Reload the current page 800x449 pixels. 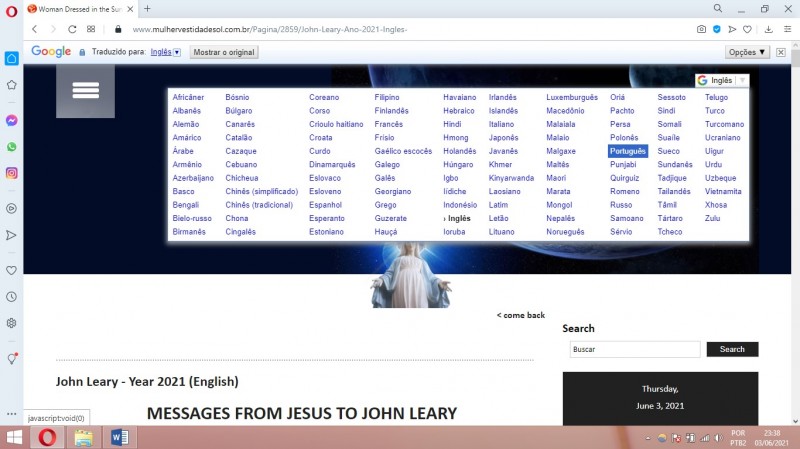[x=72, y=29]
